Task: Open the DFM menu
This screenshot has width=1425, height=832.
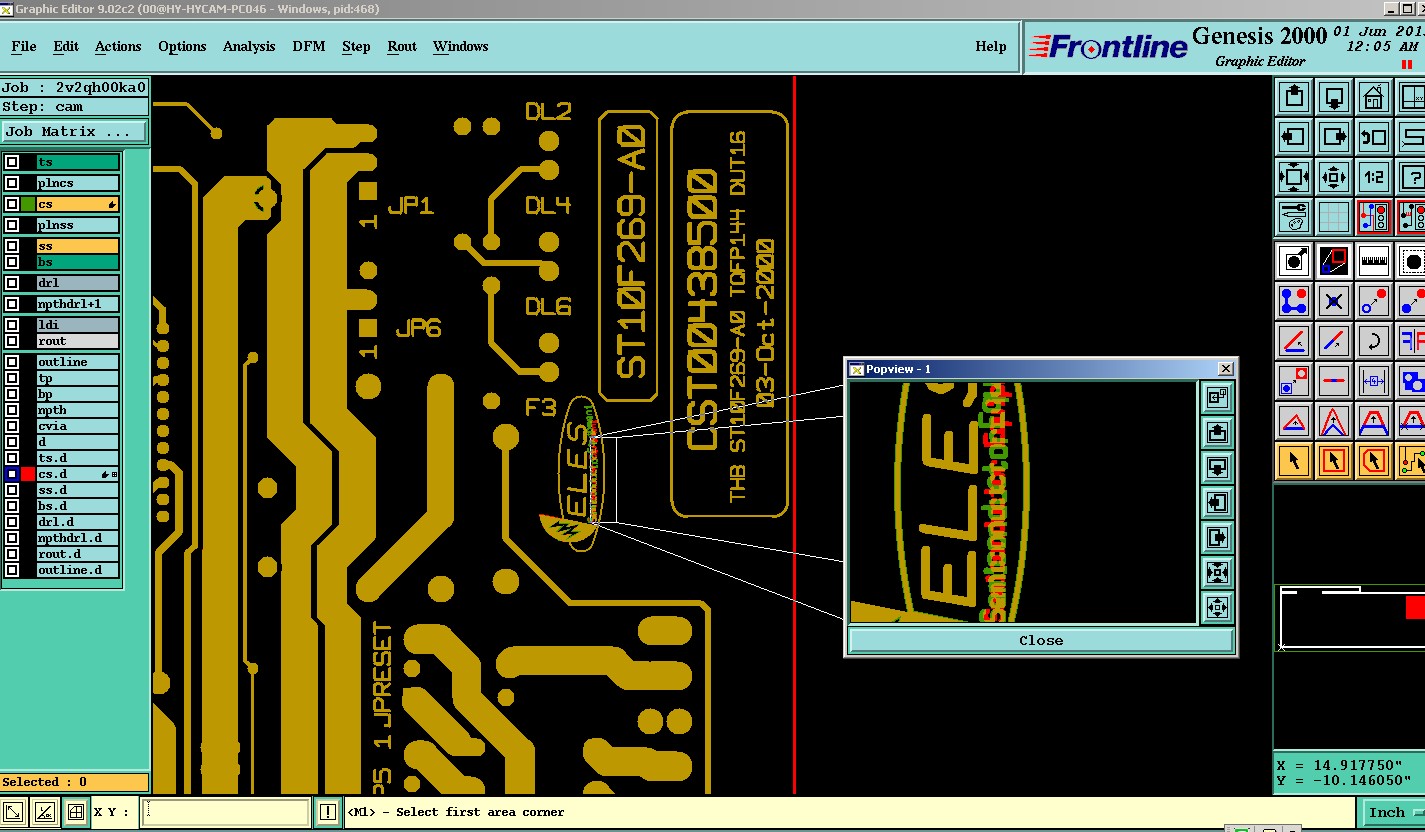Action: pyautogui.click(x=309, y=46)
